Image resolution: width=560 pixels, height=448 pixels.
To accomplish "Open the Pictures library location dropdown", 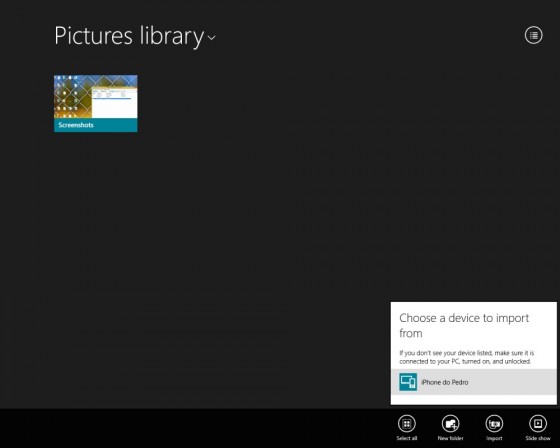I will pyautogui.click(x=211, y=37).
